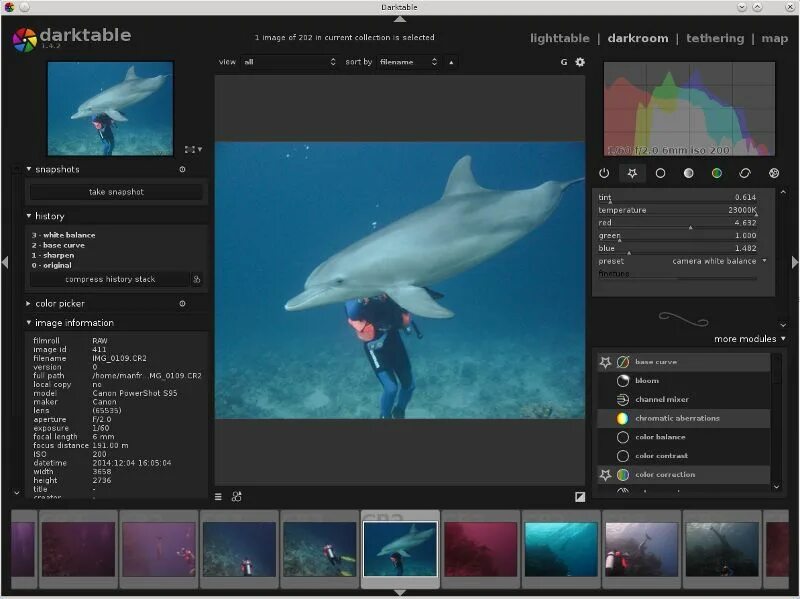Click channel mixer module label
800x599 pixels.
point(662,400)
